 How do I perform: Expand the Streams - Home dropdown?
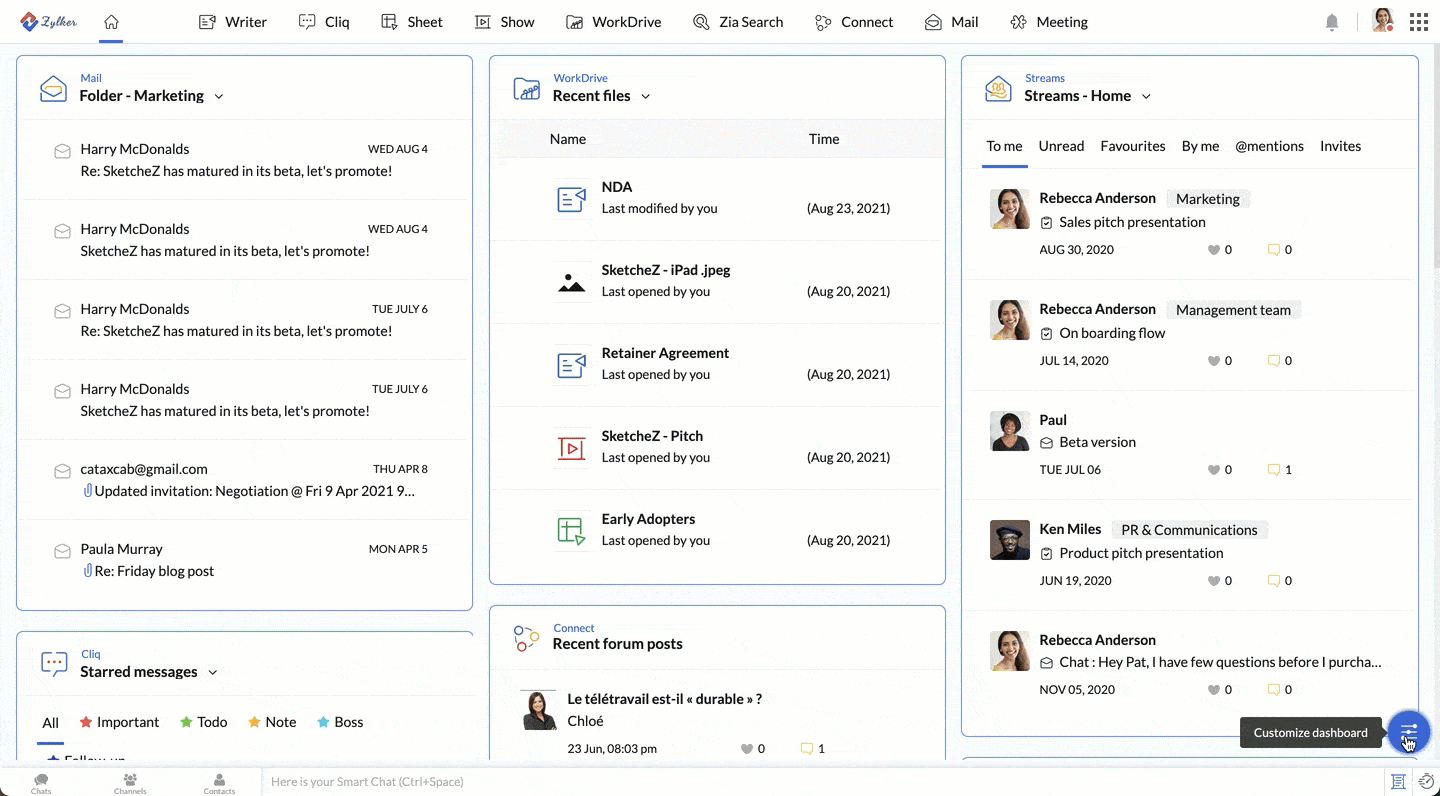[1146, 97]
